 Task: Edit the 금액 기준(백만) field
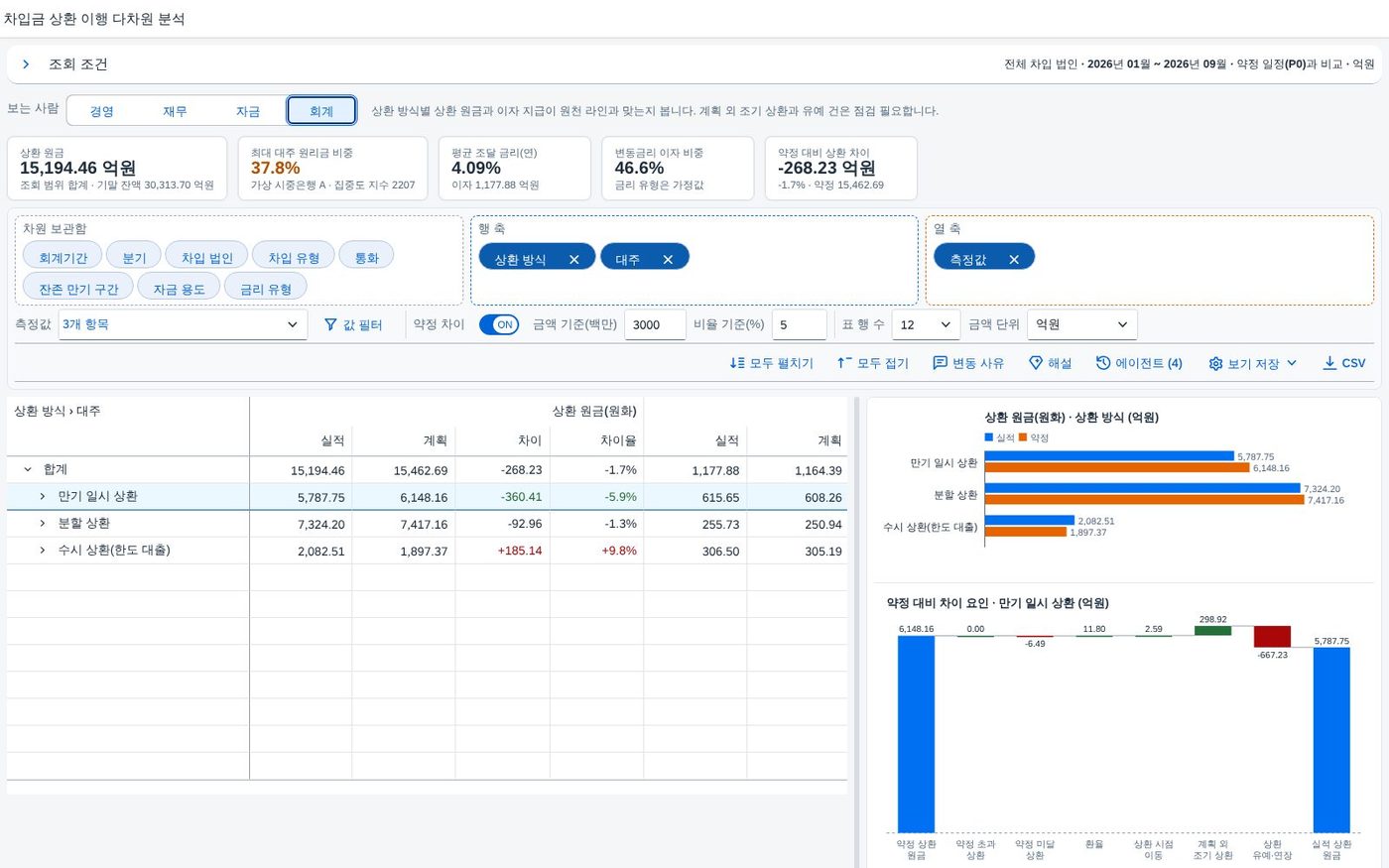655,324
